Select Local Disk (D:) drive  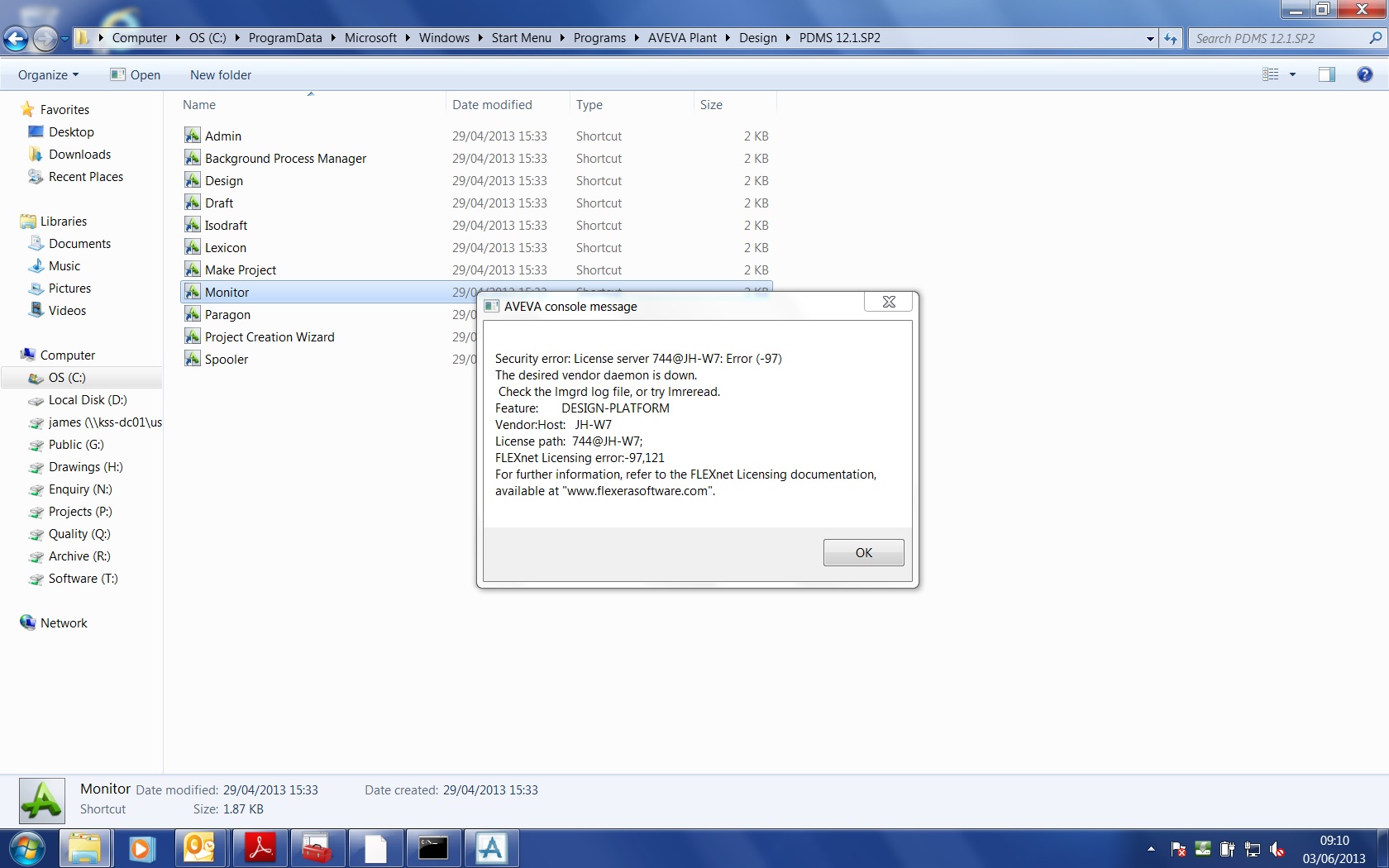(87, 399)
